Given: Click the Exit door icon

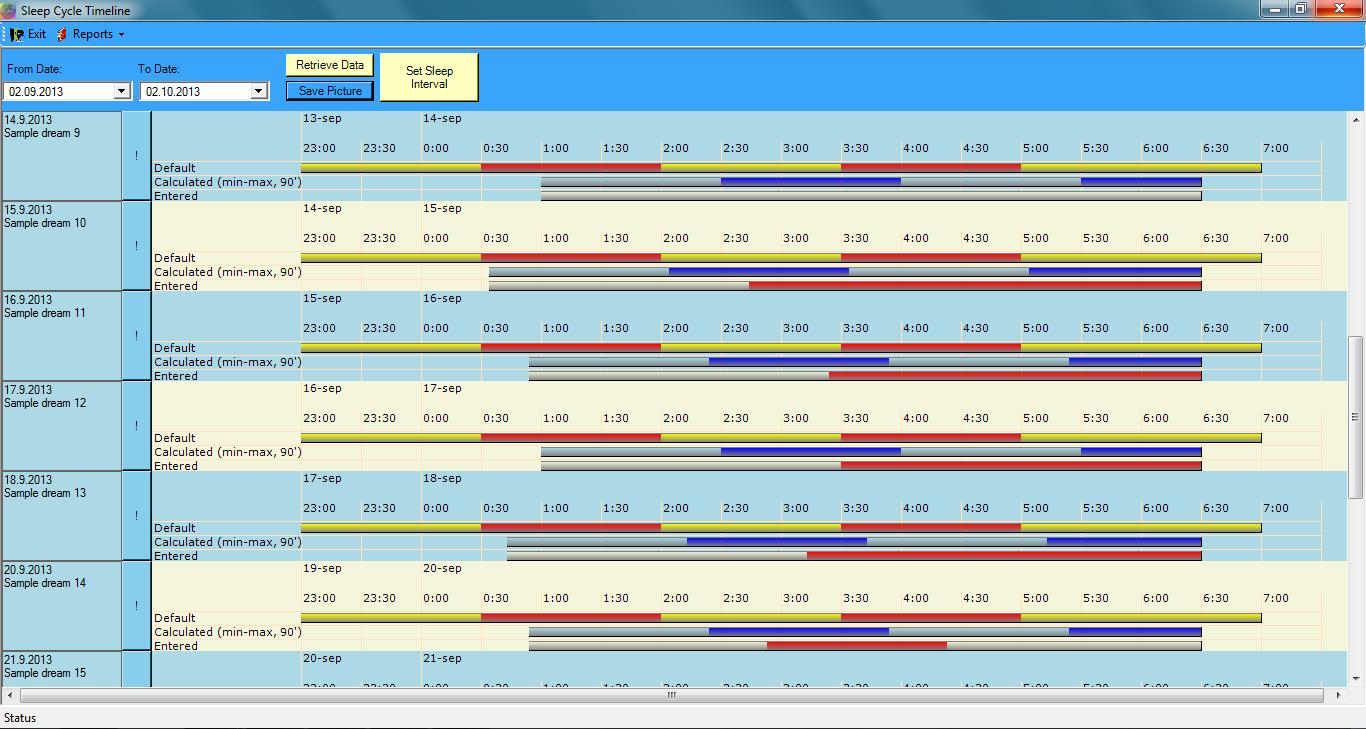Looking at the screenshot, I should [18, 33].
